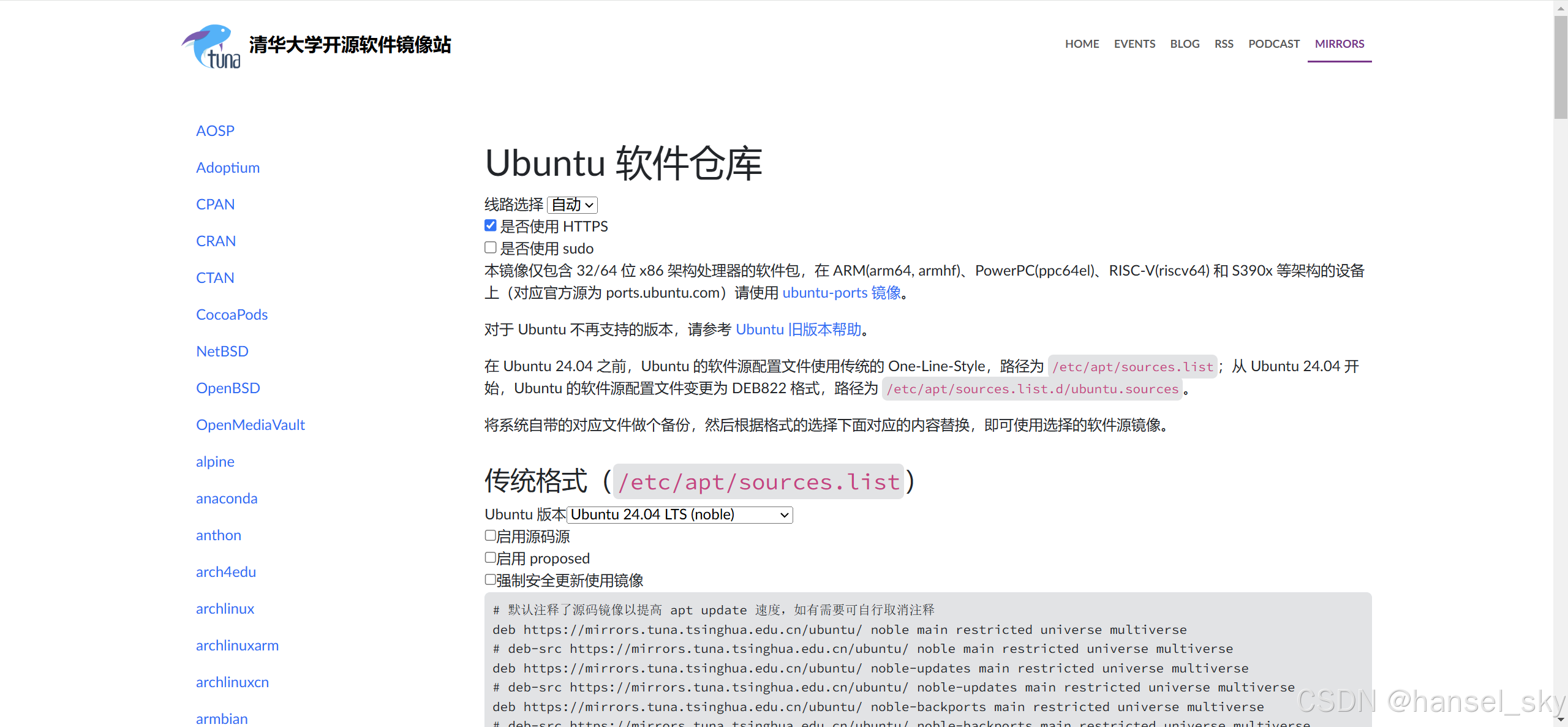Open the MIRRORS navigation tab
Viewport: 1568px width, 727px height.
(1339, 44)
